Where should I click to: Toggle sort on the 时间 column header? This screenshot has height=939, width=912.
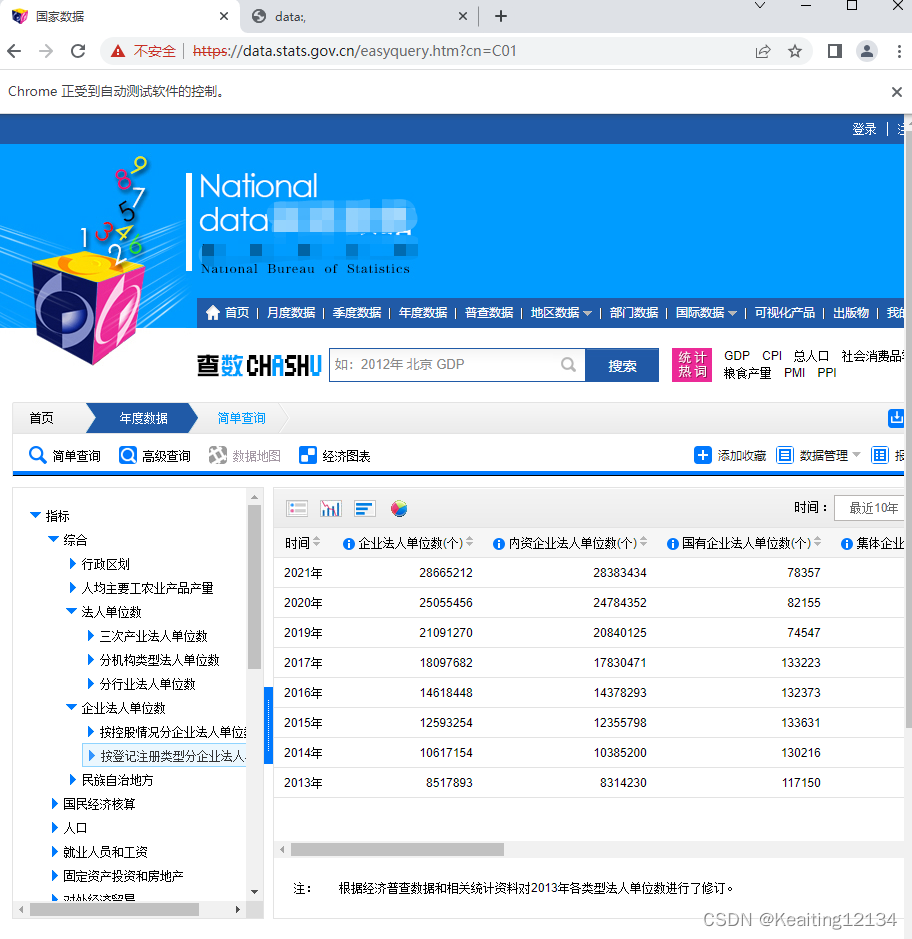click(x=316, y=543)
